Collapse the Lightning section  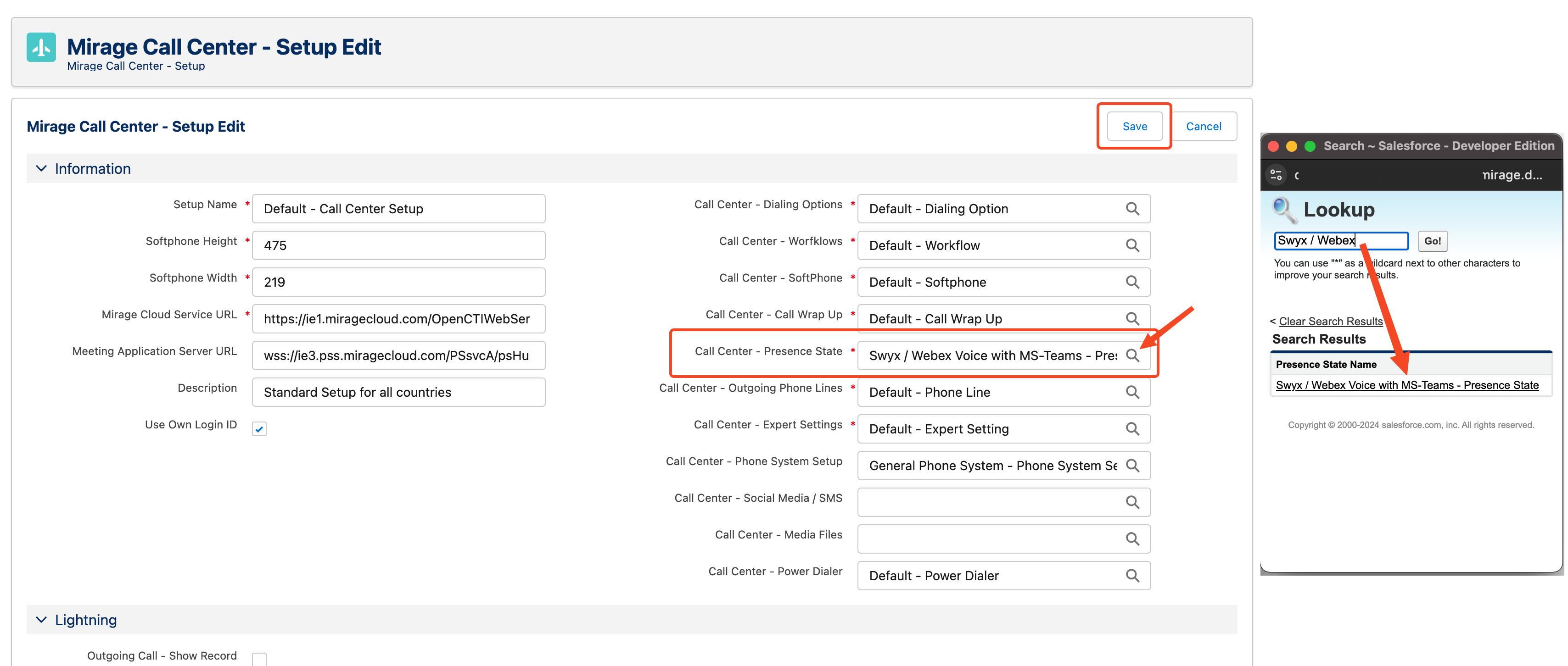tap(41, 620)
